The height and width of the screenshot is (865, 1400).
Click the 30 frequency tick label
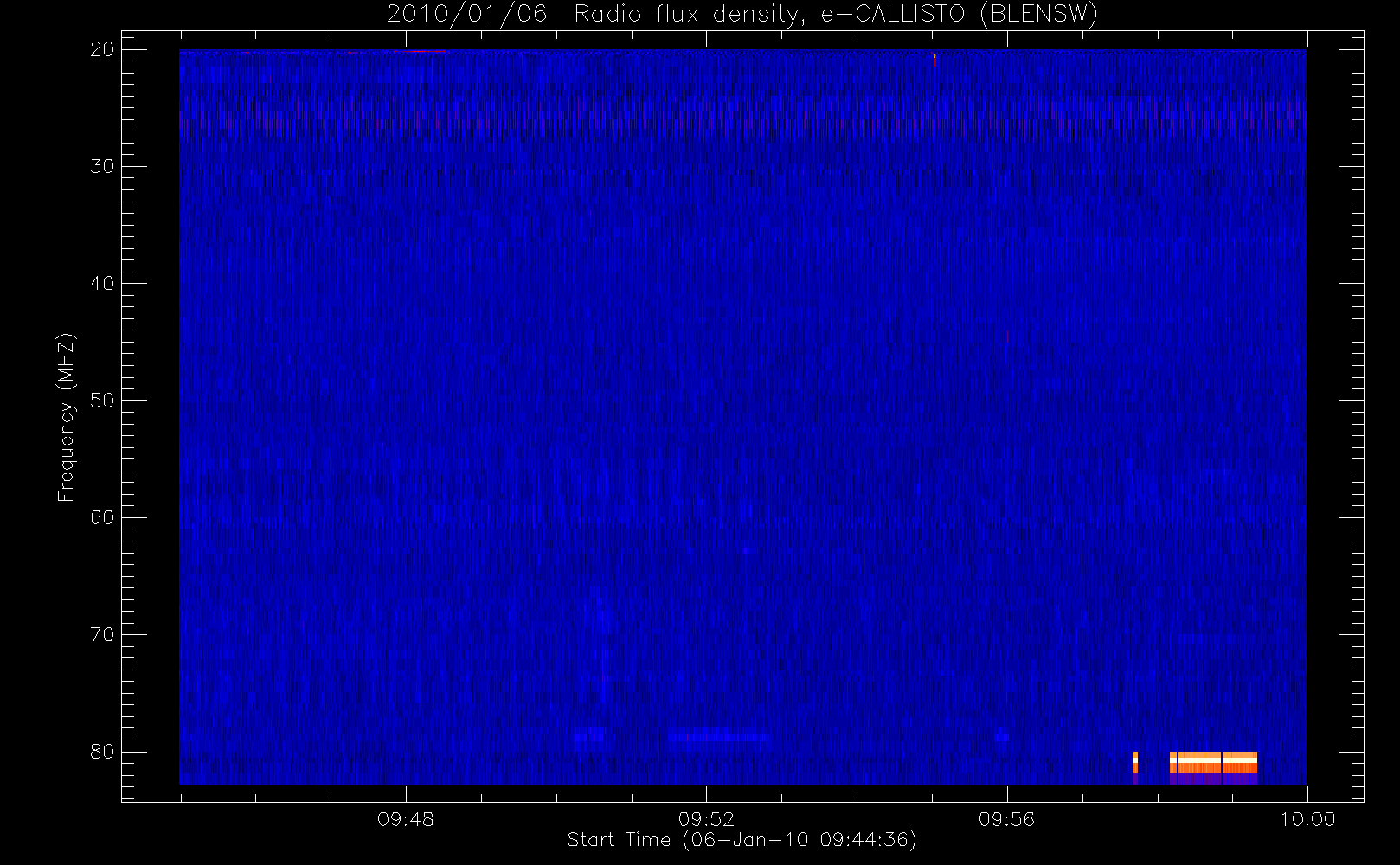click(103, 166)
